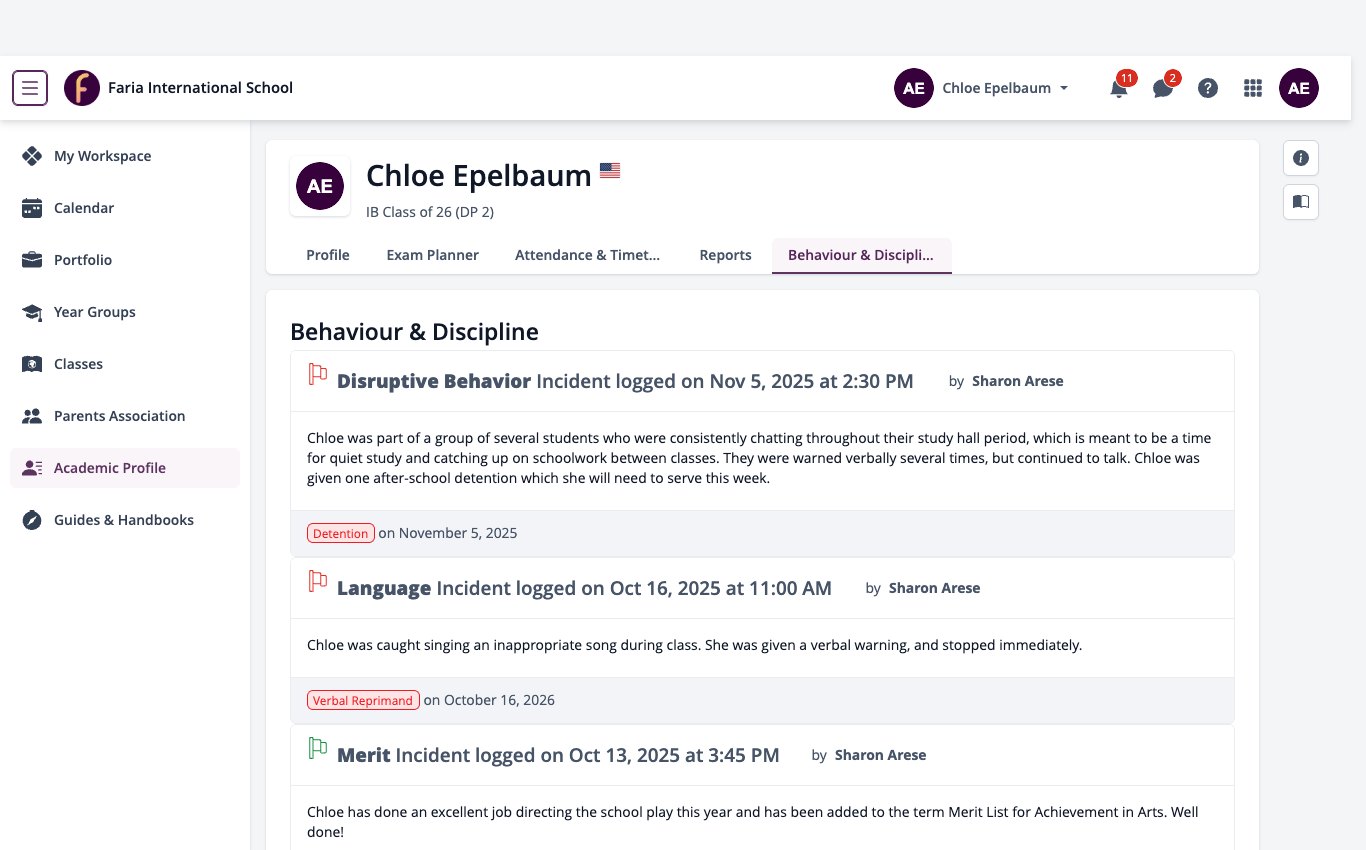
Task: Open Year Groups menu label
Action: click(x=95, y=312)
